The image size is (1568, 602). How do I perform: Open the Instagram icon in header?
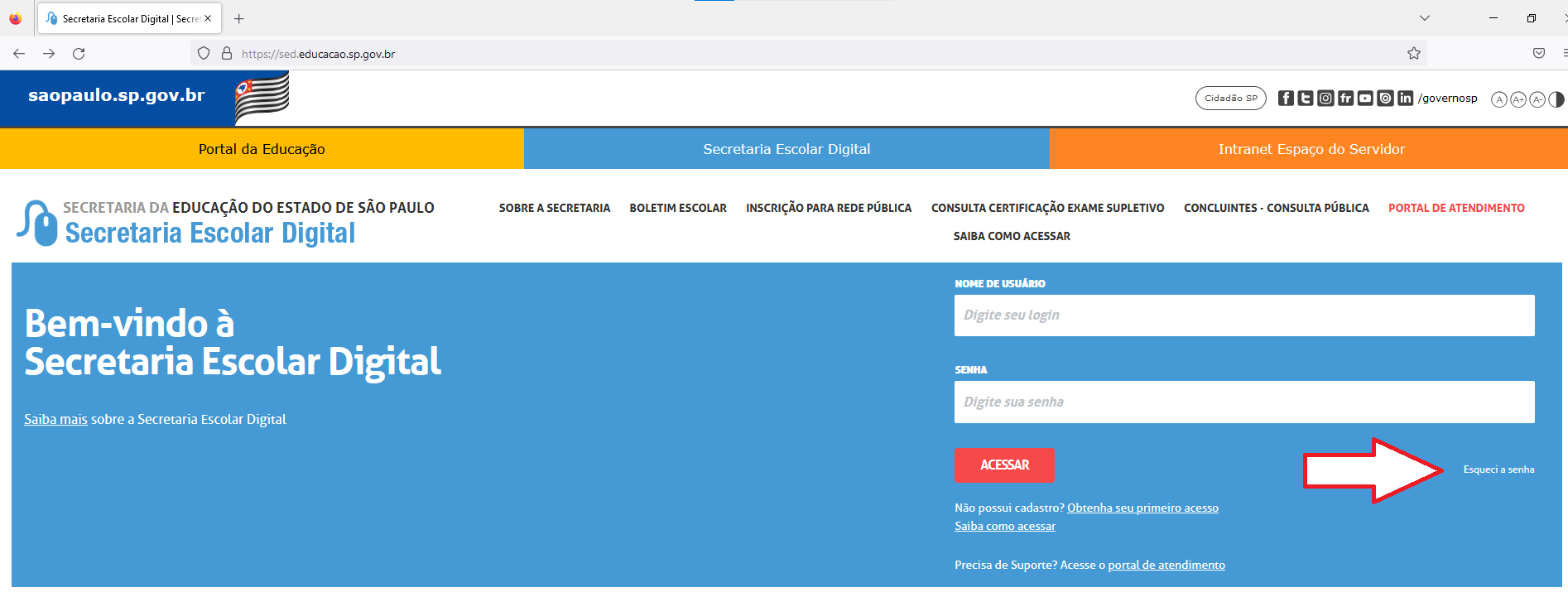point(1325,99)
